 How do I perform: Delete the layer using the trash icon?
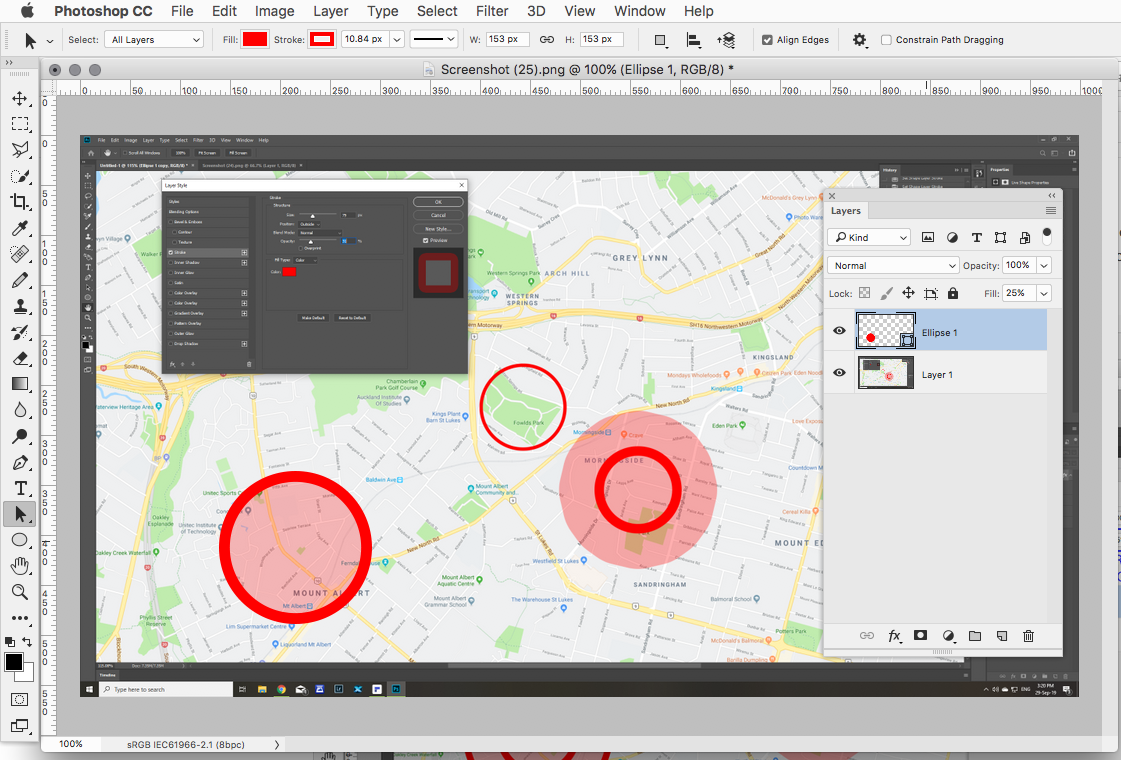coord(1028,636)
